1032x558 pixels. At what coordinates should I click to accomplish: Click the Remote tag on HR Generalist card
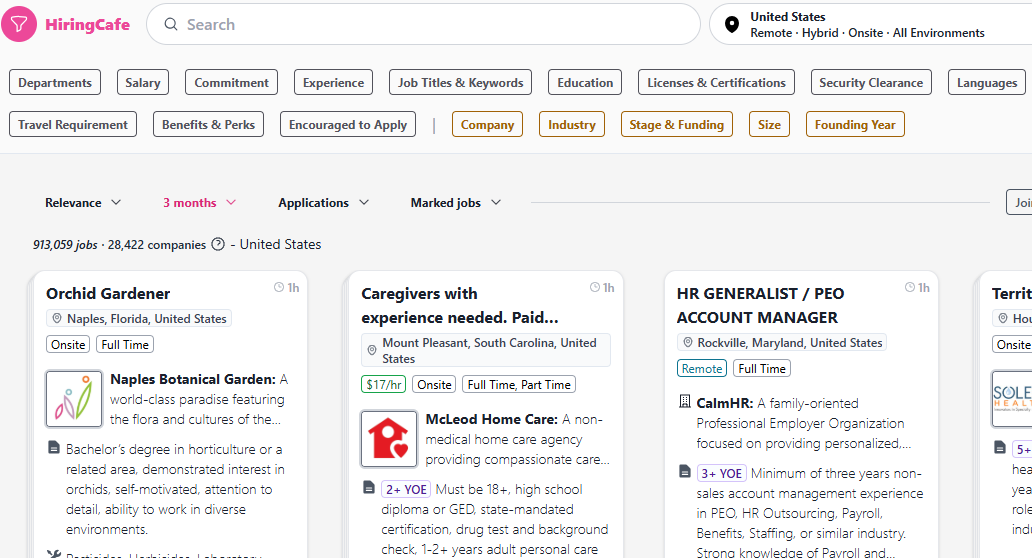click(702, 368)
